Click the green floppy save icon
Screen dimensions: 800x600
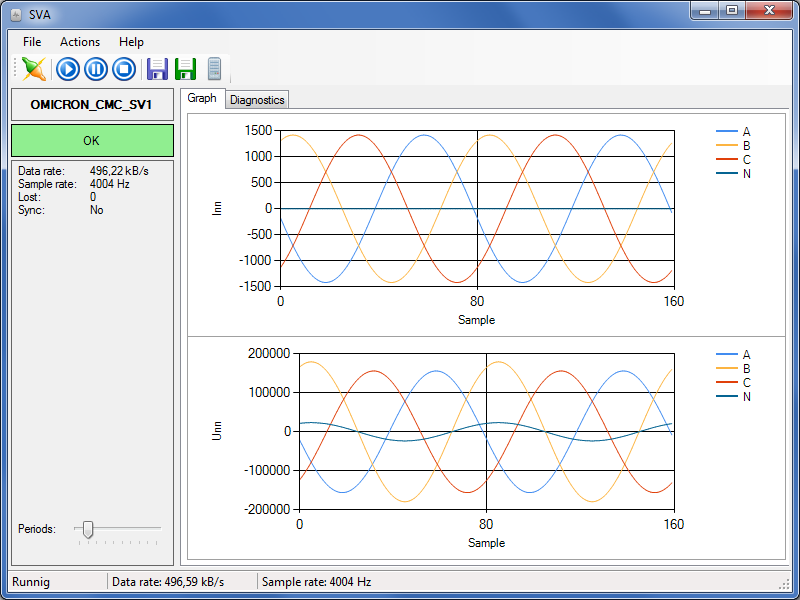pos(185,69)
